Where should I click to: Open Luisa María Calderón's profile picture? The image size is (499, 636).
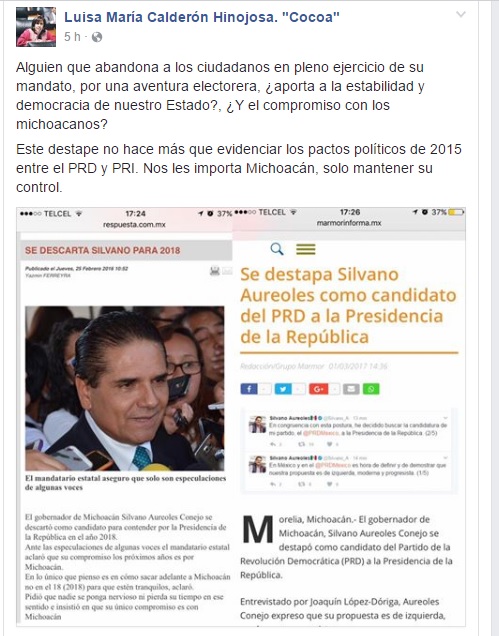point(36,27)
